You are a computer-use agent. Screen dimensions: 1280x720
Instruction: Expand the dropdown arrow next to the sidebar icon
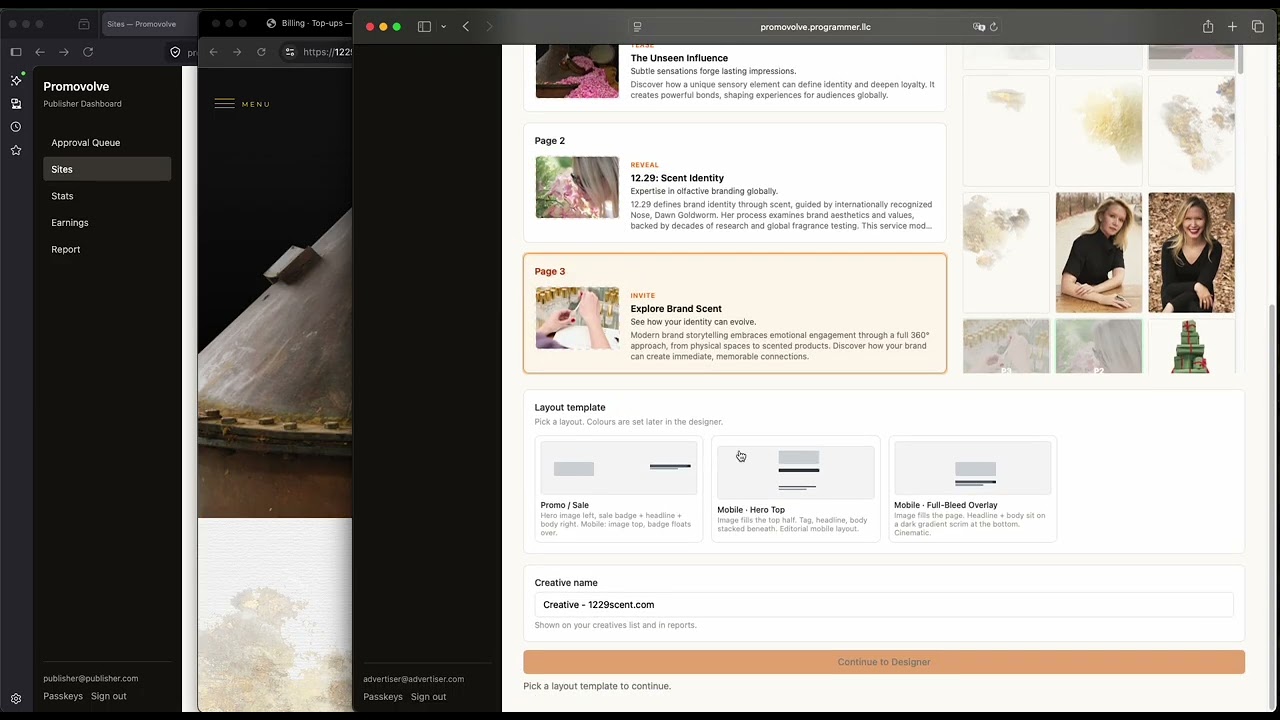pos(443,27)
